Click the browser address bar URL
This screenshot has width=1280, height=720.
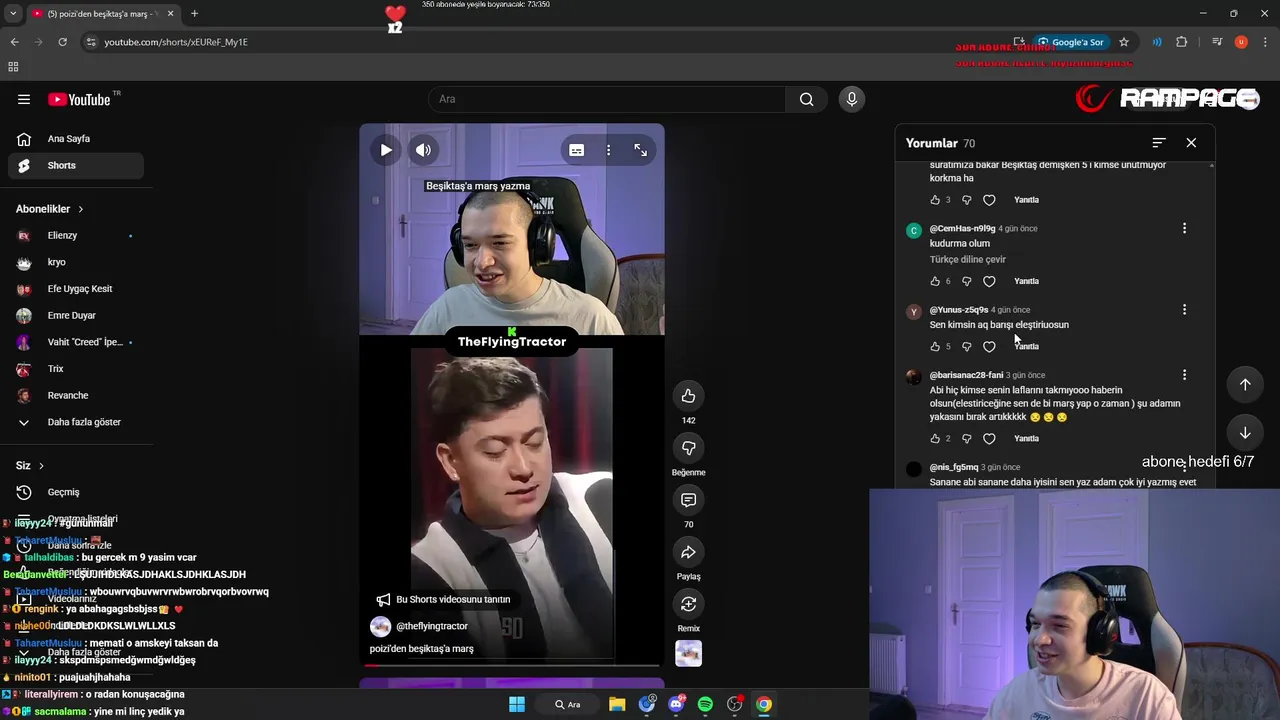coord(176,42)
